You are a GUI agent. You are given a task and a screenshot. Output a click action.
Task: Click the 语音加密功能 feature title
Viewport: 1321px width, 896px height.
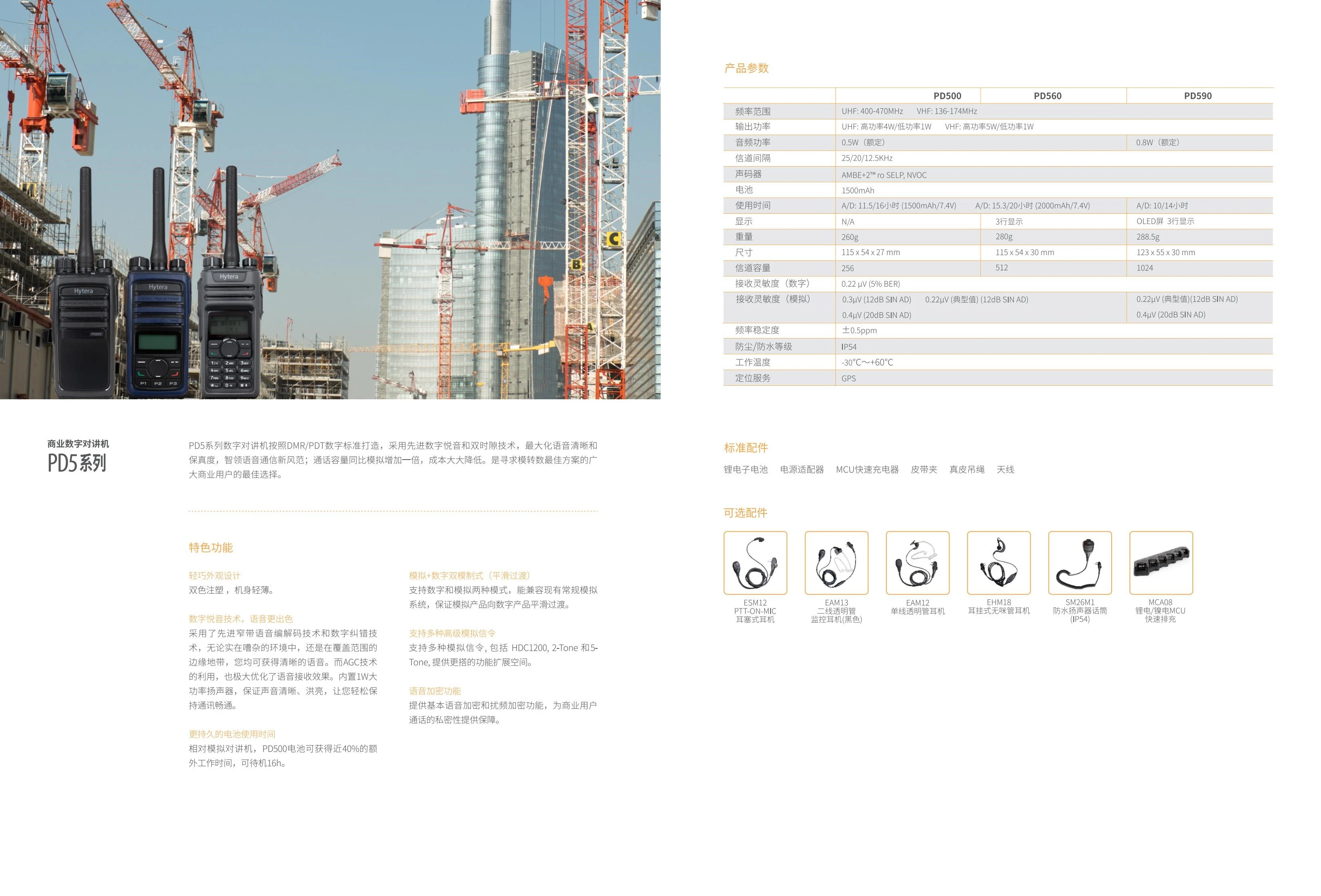tap(435, 691)
